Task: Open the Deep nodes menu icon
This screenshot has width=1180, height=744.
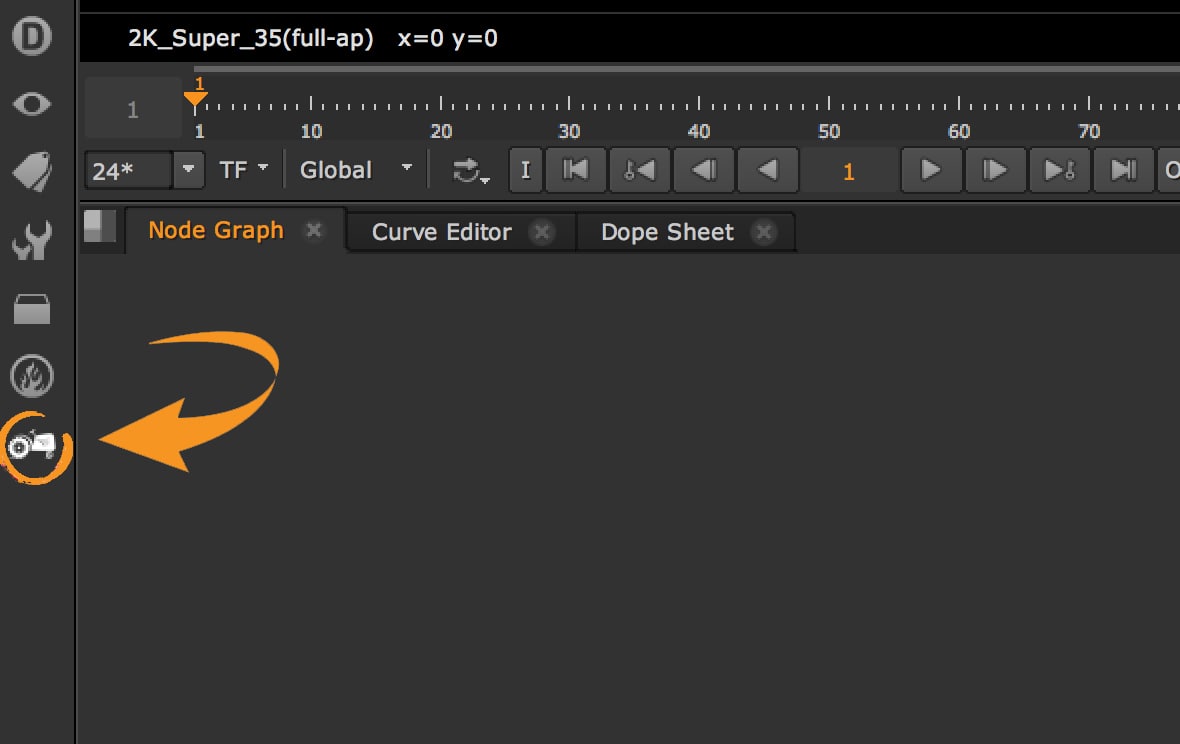Action: pyautogui.click(x=32, y=37)
